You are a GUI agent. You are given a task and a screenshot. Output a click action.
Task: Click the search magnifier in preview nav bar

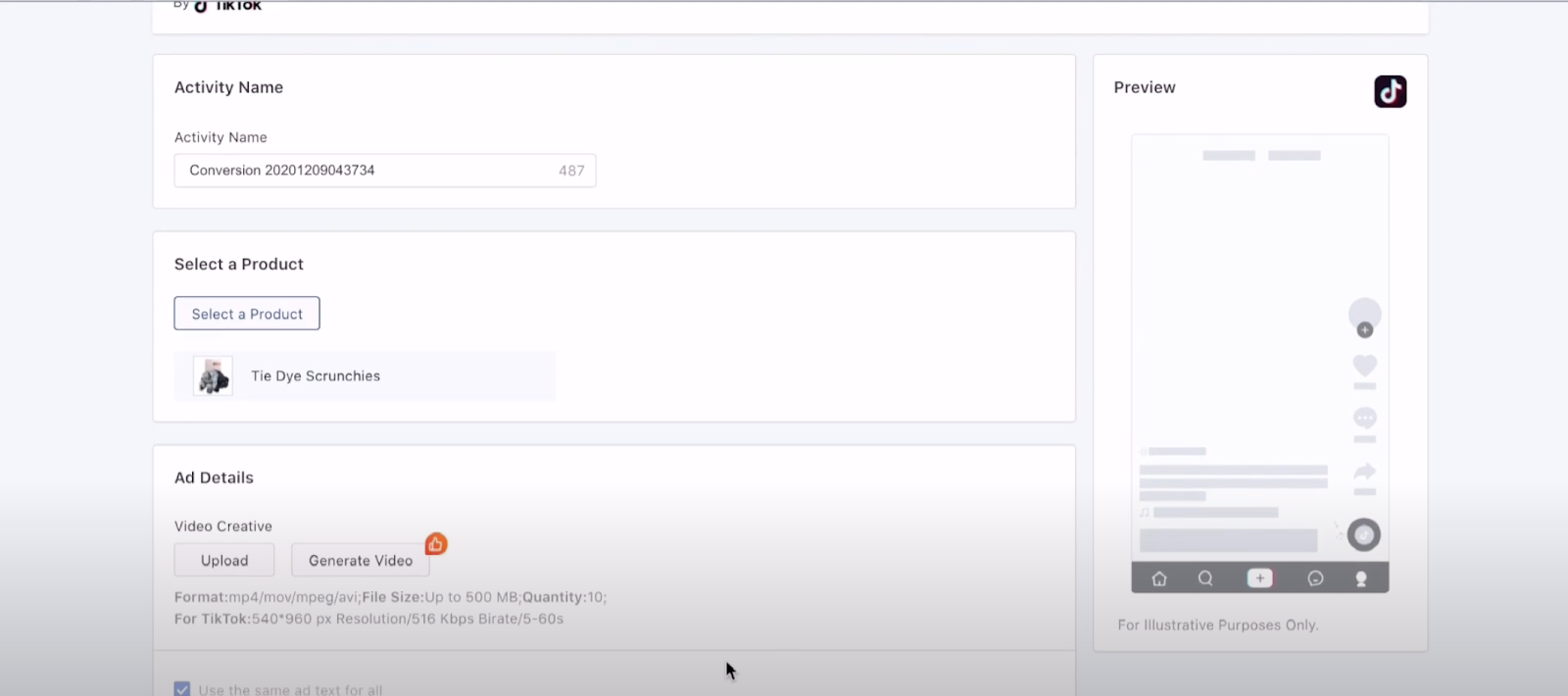pos(1205,578)
